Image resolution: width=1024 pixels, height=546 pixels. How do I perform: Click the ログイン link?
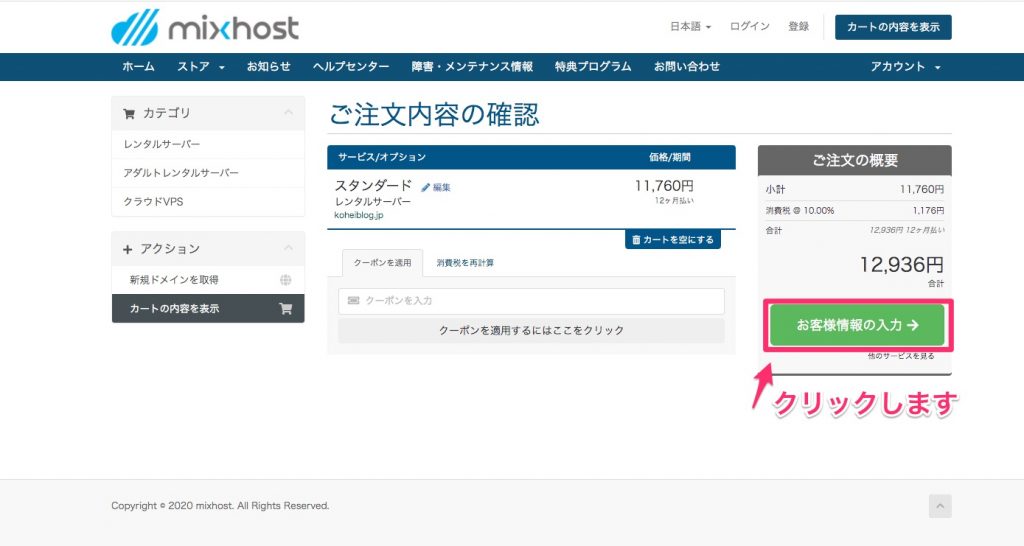pos(750,27)
